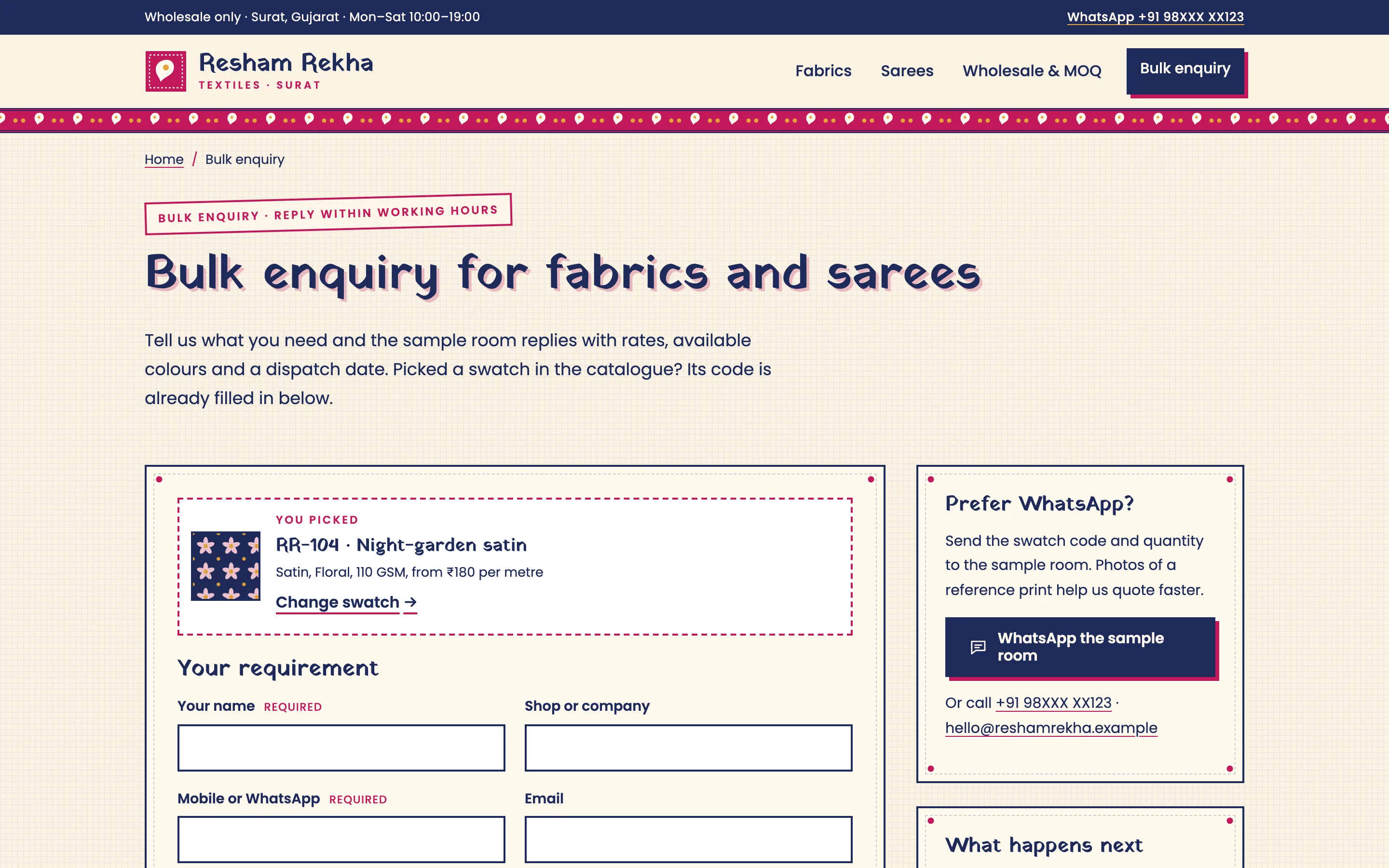Click WhatsApp number in top bar
This screenshot has height=868, width=1389.
[1156, 17]
